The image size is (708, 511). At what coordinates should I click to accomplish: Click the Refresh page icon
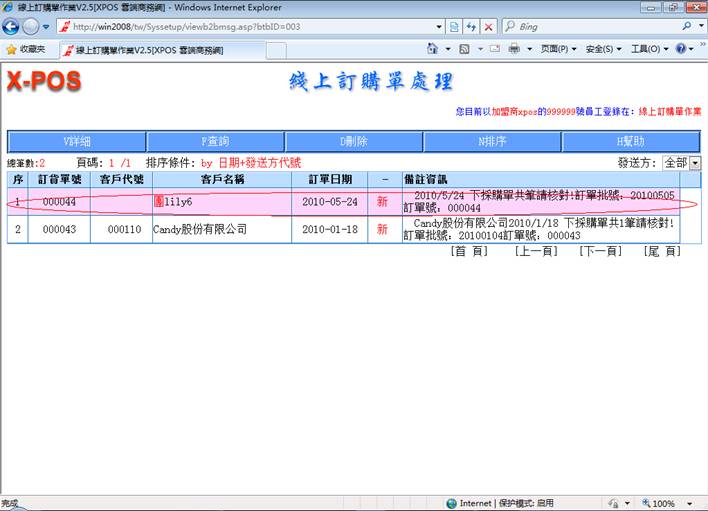(x=471, y=26)
